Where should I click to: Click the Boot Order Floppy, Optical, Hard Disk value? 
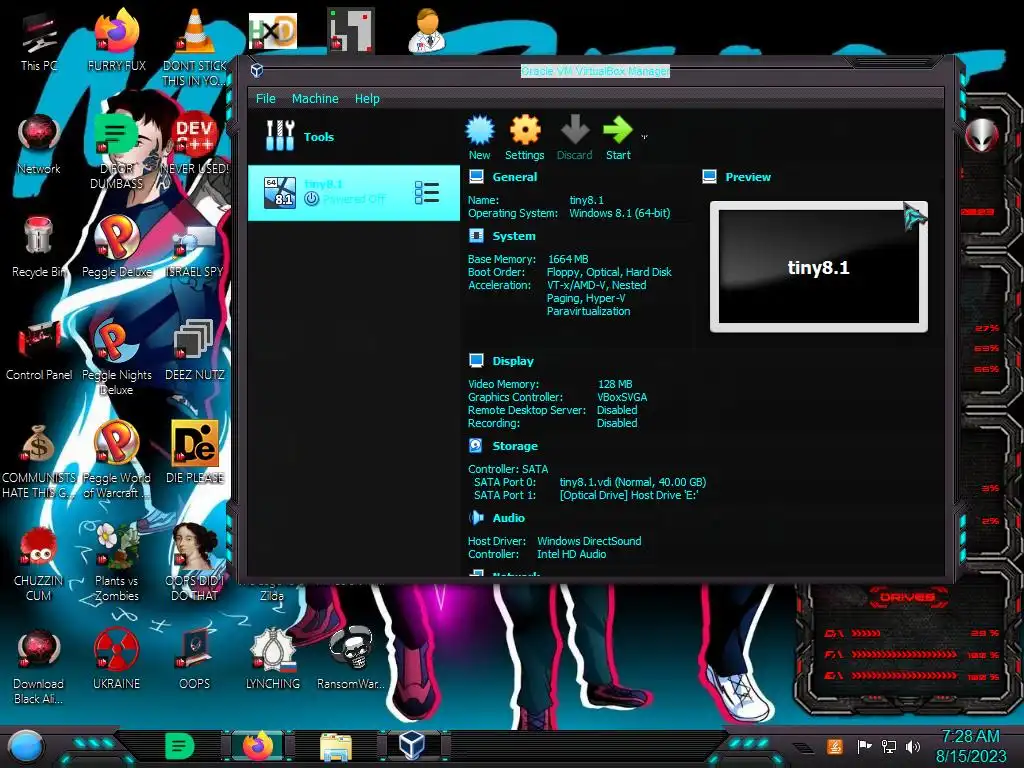[x=609, y=272]
